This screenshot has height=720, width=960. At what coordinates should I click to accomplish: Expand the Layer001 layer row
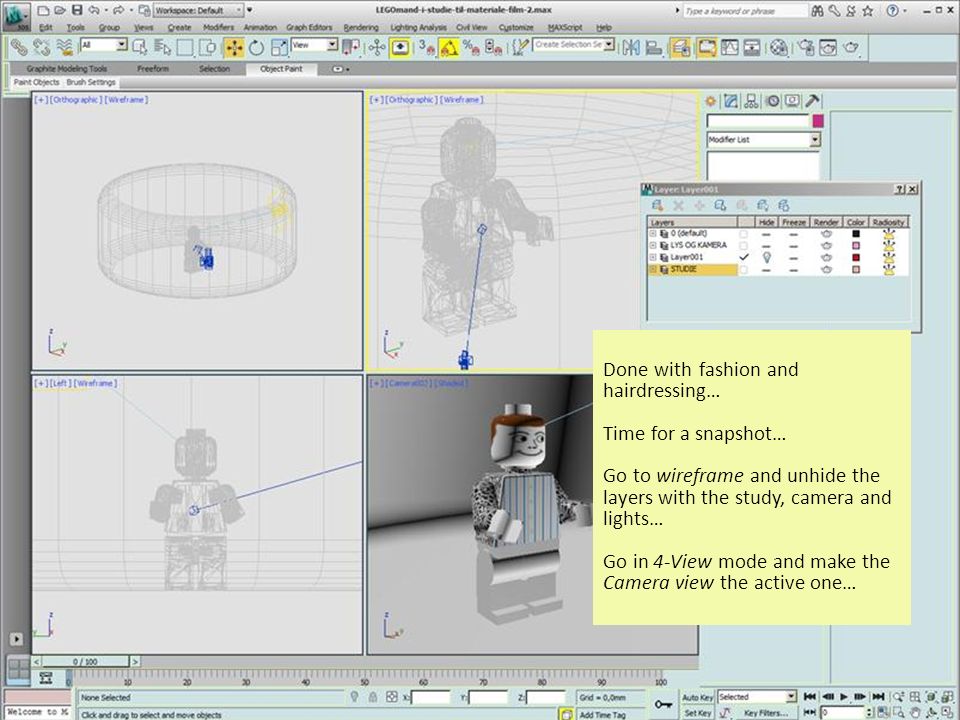tap(653, 258)
